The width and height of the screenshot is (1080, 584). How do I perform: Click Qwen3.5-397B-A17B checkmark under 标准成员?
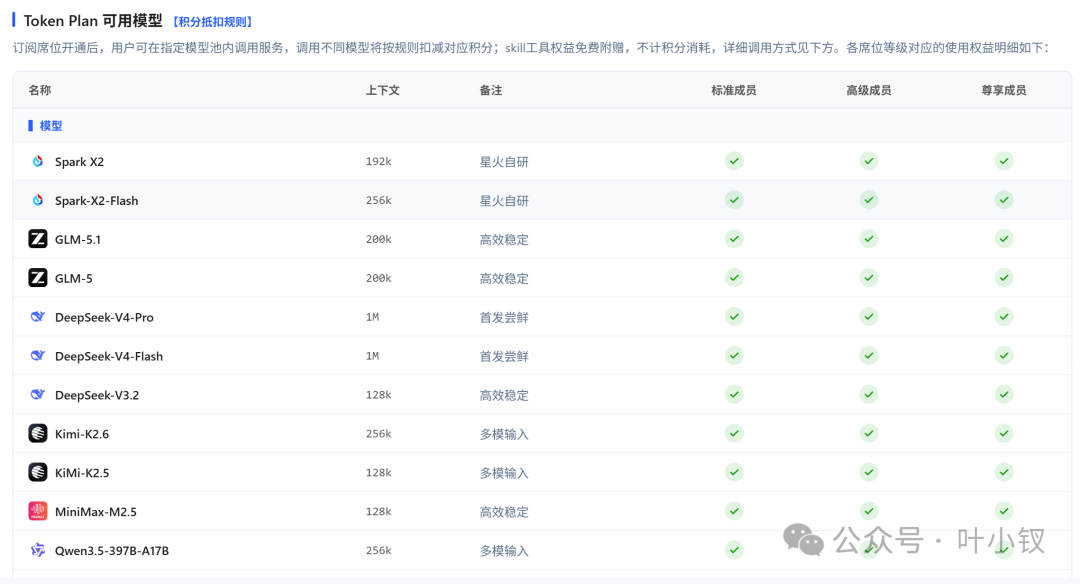(734, 550)
